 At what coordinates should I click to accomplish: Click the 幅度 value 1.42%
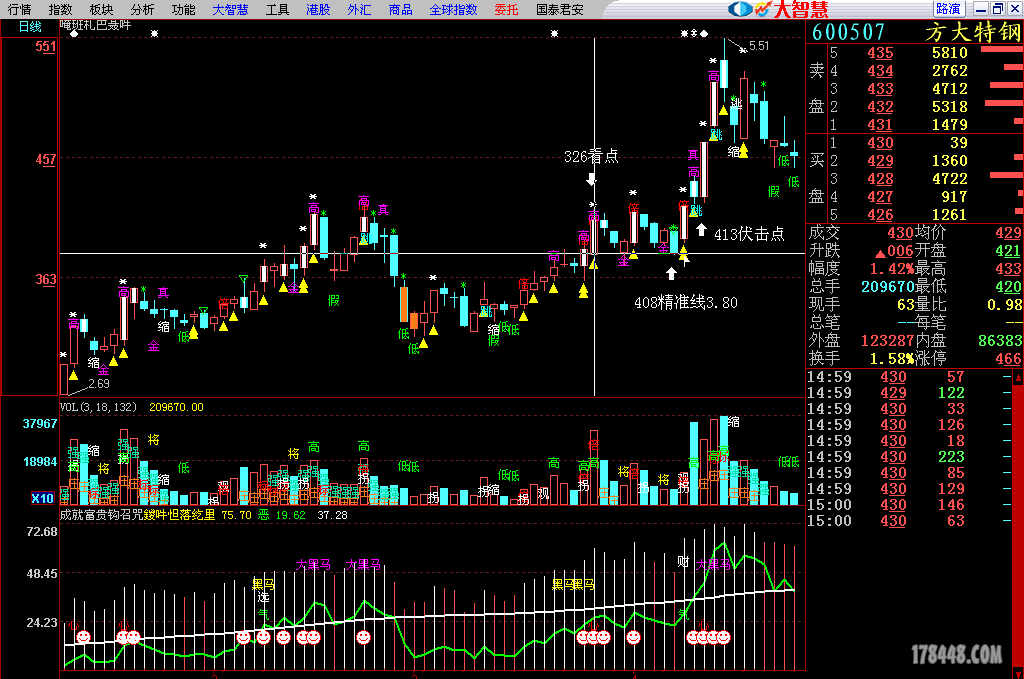tap(891, 269)
